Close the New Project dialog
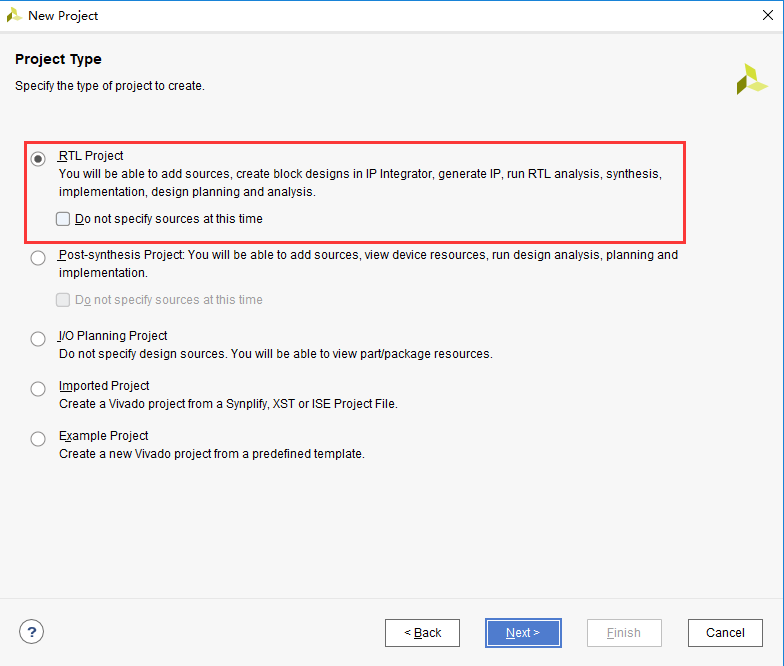The image size is (784, 666). click(x=768, y=16)
